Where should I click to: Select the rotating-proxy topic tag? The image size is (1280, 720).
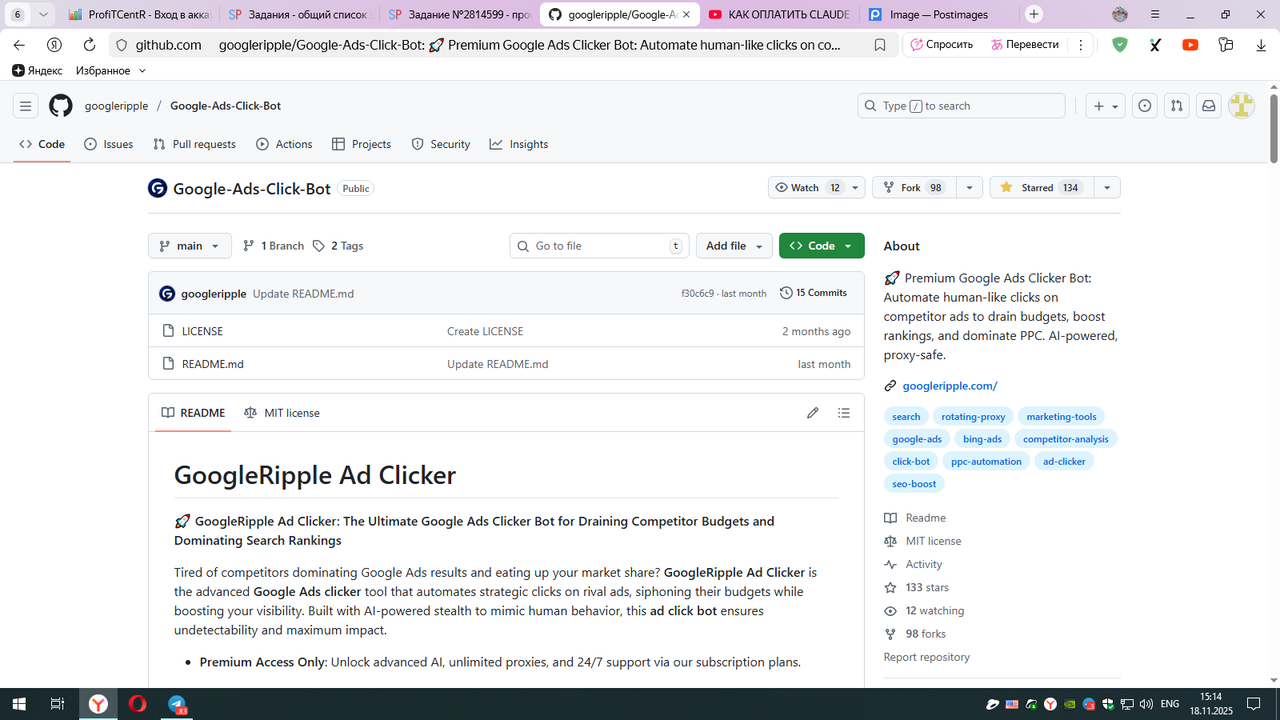973,417
